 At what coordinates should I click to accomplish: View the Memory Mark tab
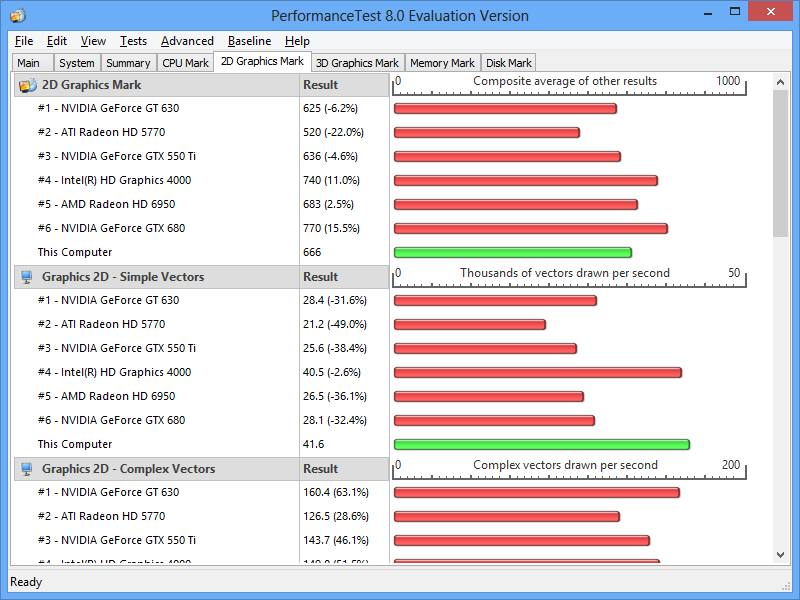click(x=442, y=63)
